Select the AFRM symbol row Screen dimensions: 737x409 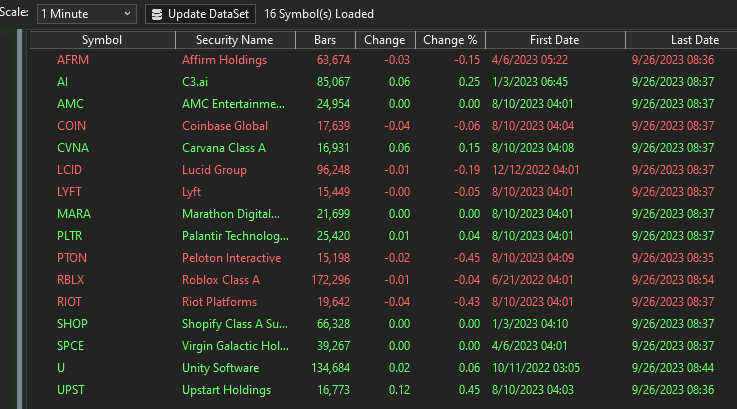[73, 60]
